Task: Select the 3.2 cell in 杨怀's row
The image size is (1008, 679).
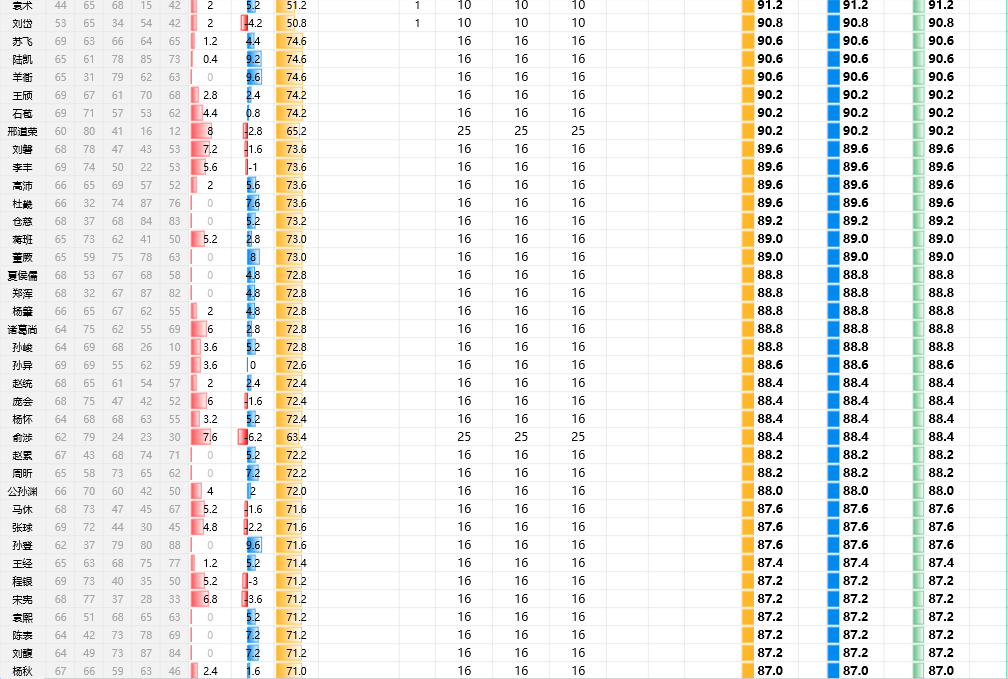Action: coord(210,419)
